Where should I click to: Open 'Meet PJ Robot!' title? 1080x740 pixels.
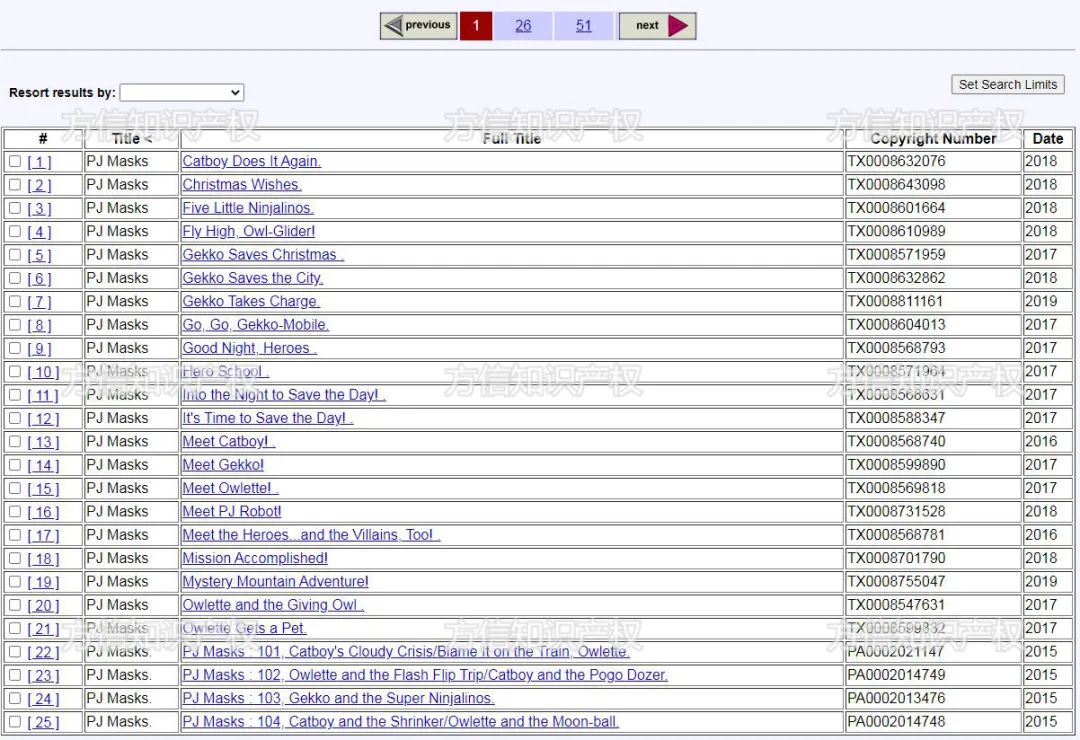tap(231, 511)
